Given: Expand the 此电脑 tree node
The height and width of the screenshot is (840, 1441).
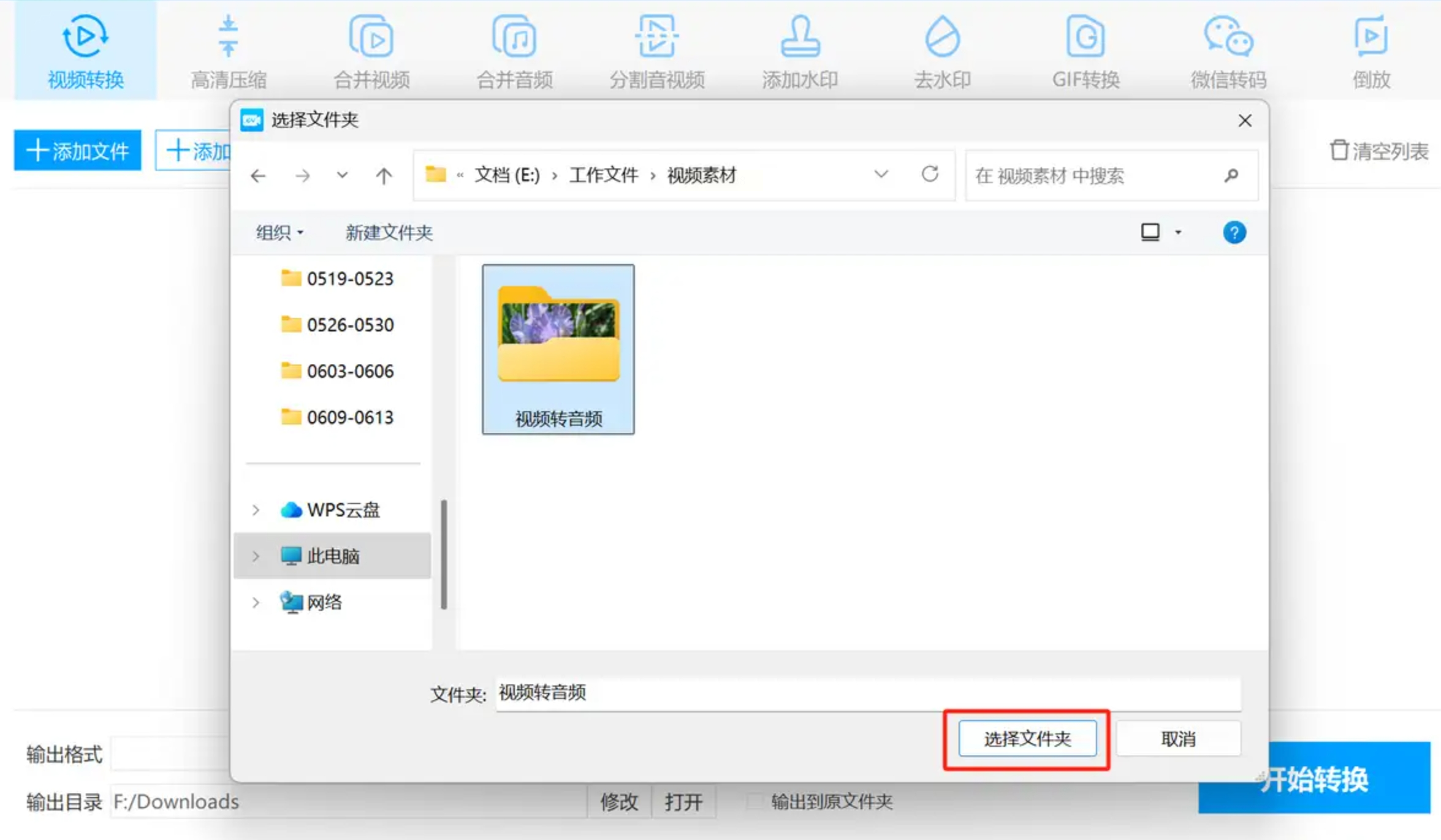Looking at the screenshot, I should coord(256,556).
